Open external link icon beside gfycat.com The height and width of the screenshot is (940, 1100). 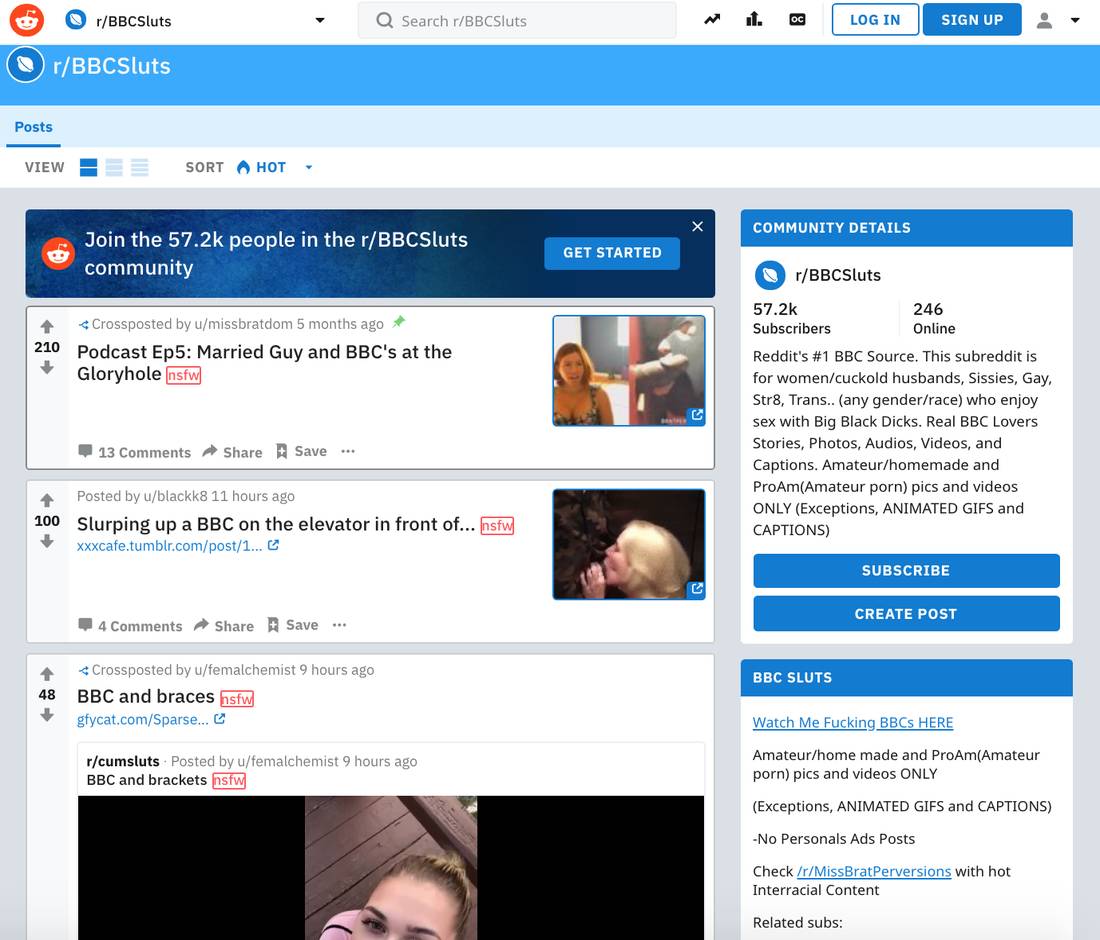220,719
